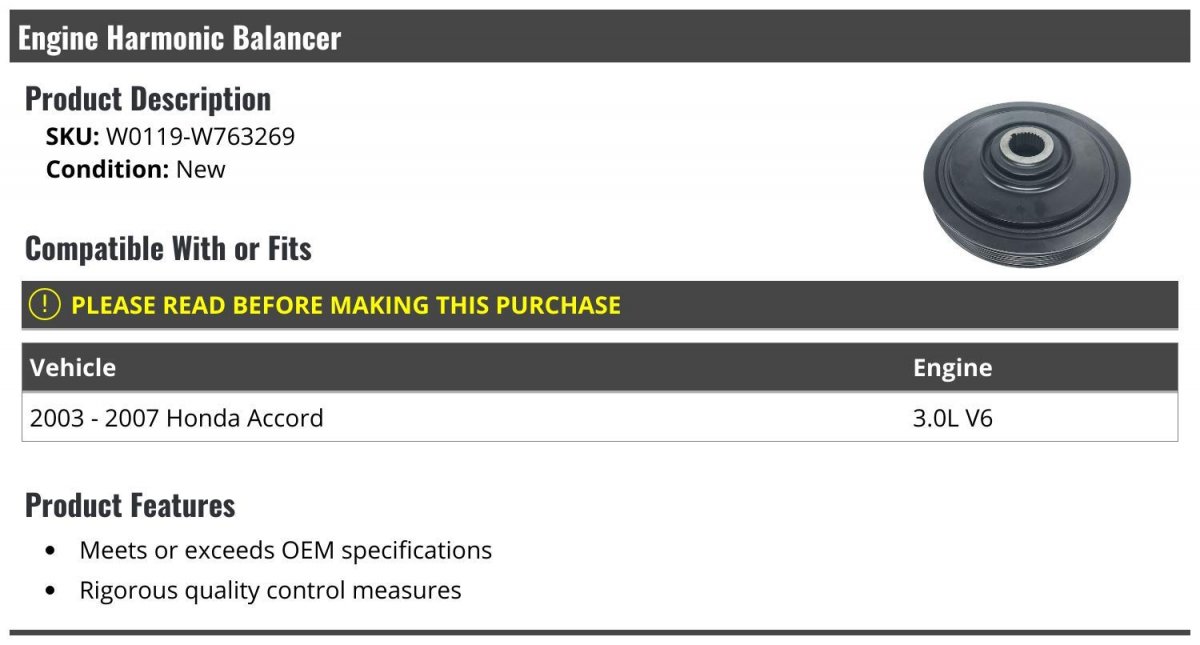Click the Engine Harmonic Balancer title bar

(600, 37)
